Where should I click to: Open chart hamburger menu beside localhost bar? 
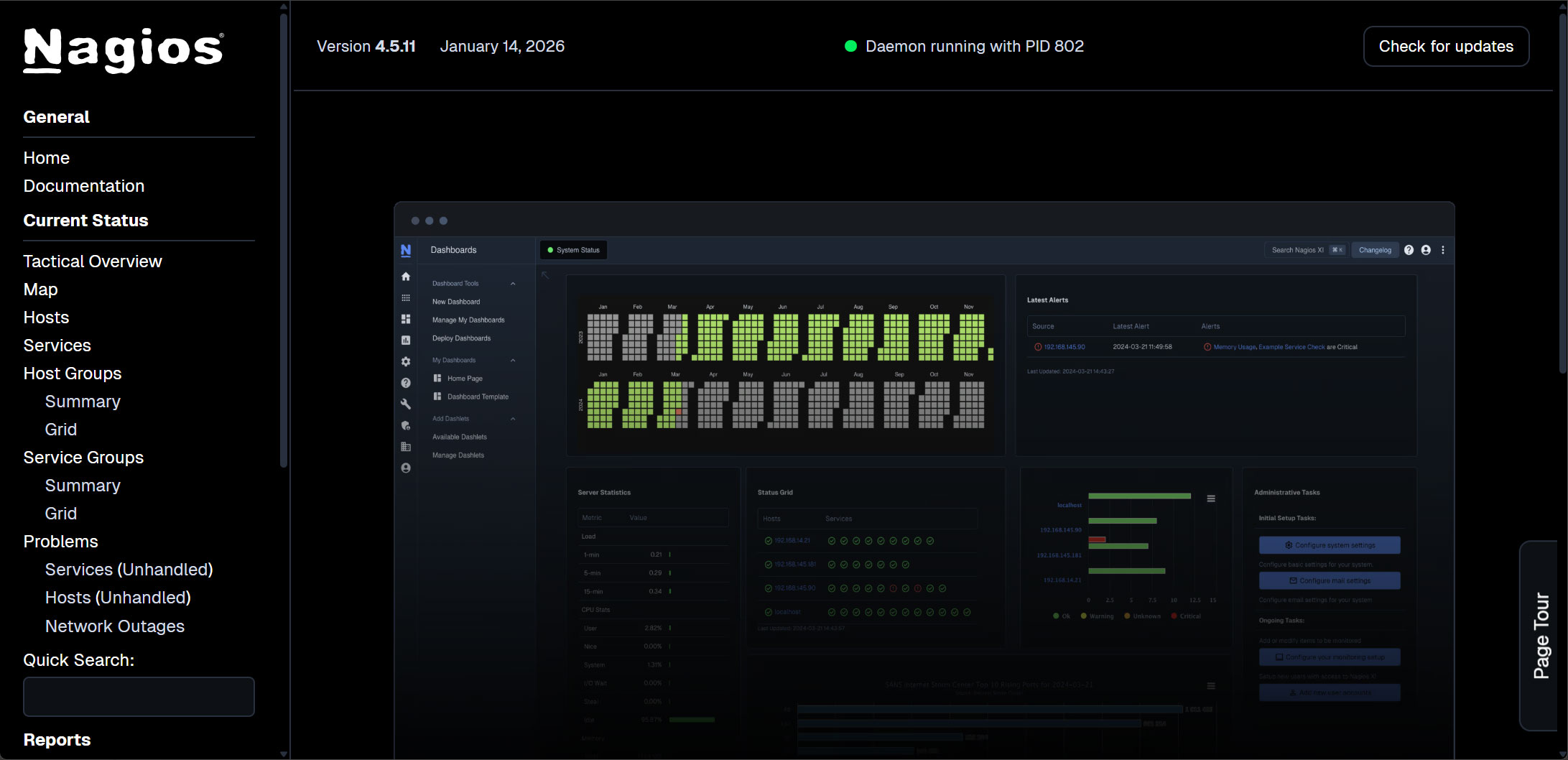coord(1211,499)
